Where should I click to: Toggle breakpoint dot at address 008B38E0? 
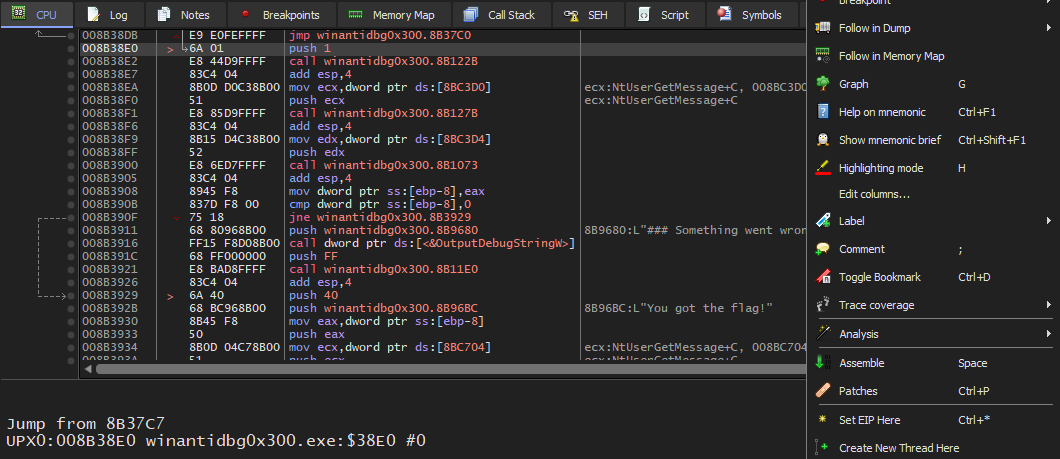70,48
